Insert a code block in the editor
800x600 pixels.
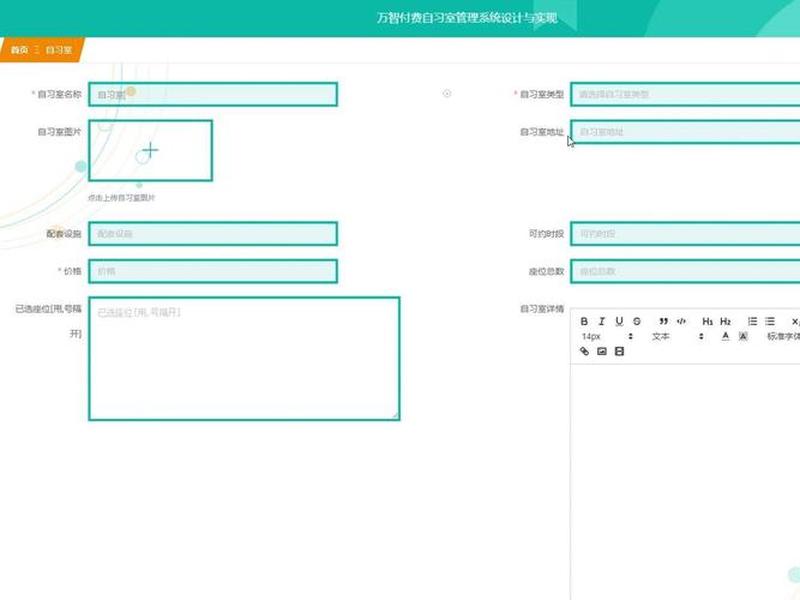681,321
